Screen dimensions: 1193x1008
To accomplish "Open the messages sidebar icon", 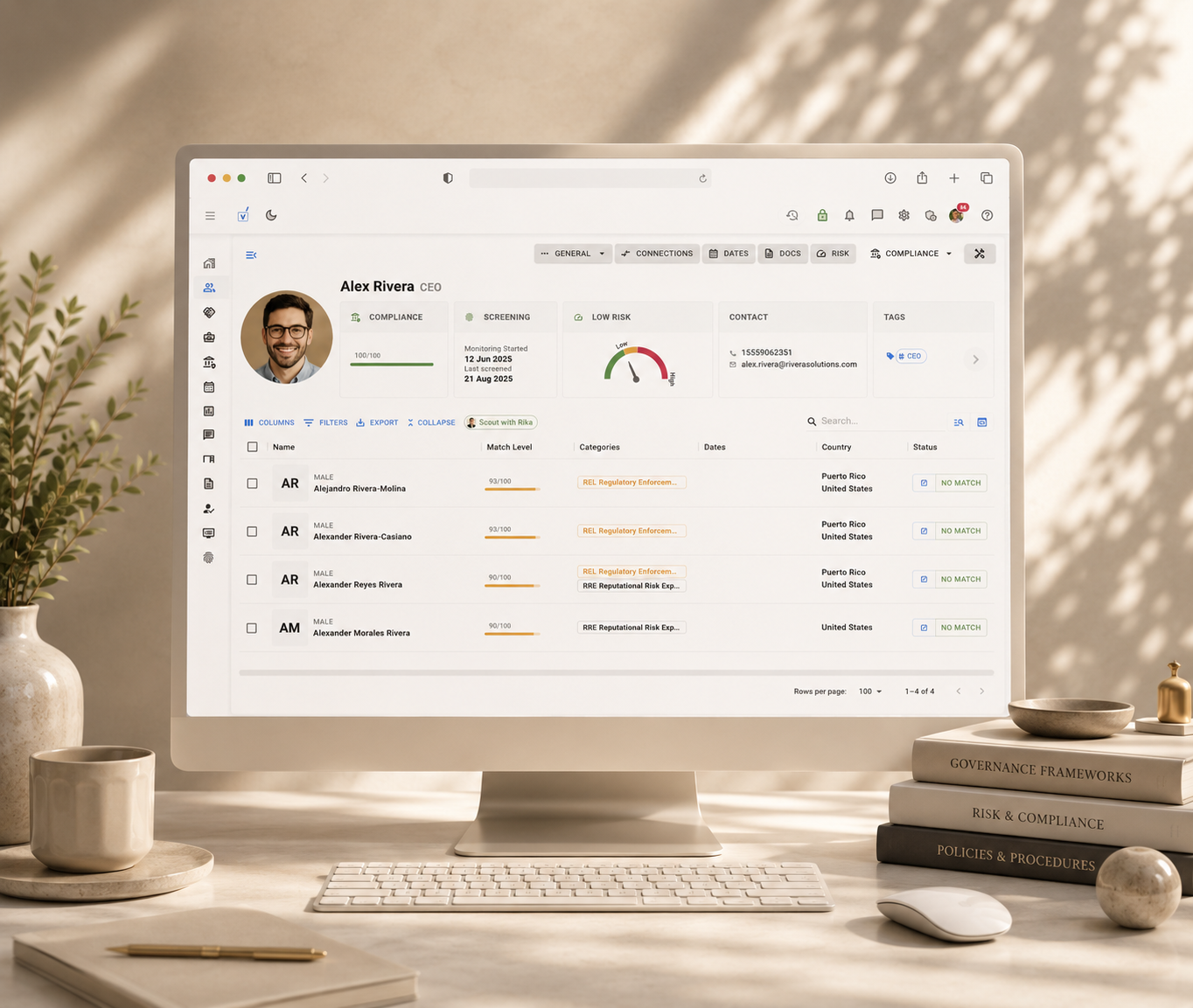I will [209, 434].
